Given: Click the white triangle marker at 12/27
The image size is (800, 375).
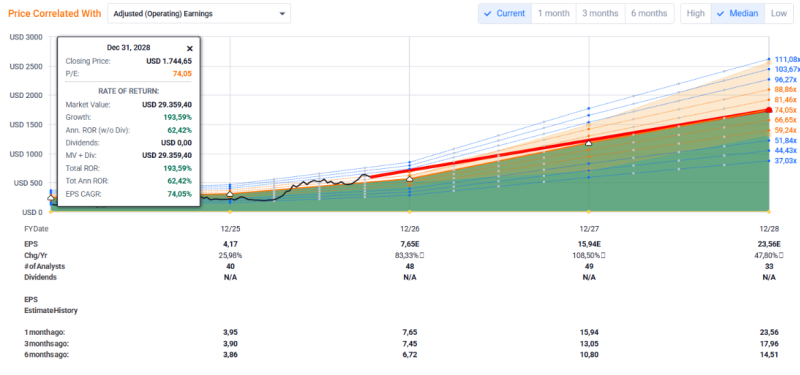Looking at the screenshot, I should tap(589, 143).
